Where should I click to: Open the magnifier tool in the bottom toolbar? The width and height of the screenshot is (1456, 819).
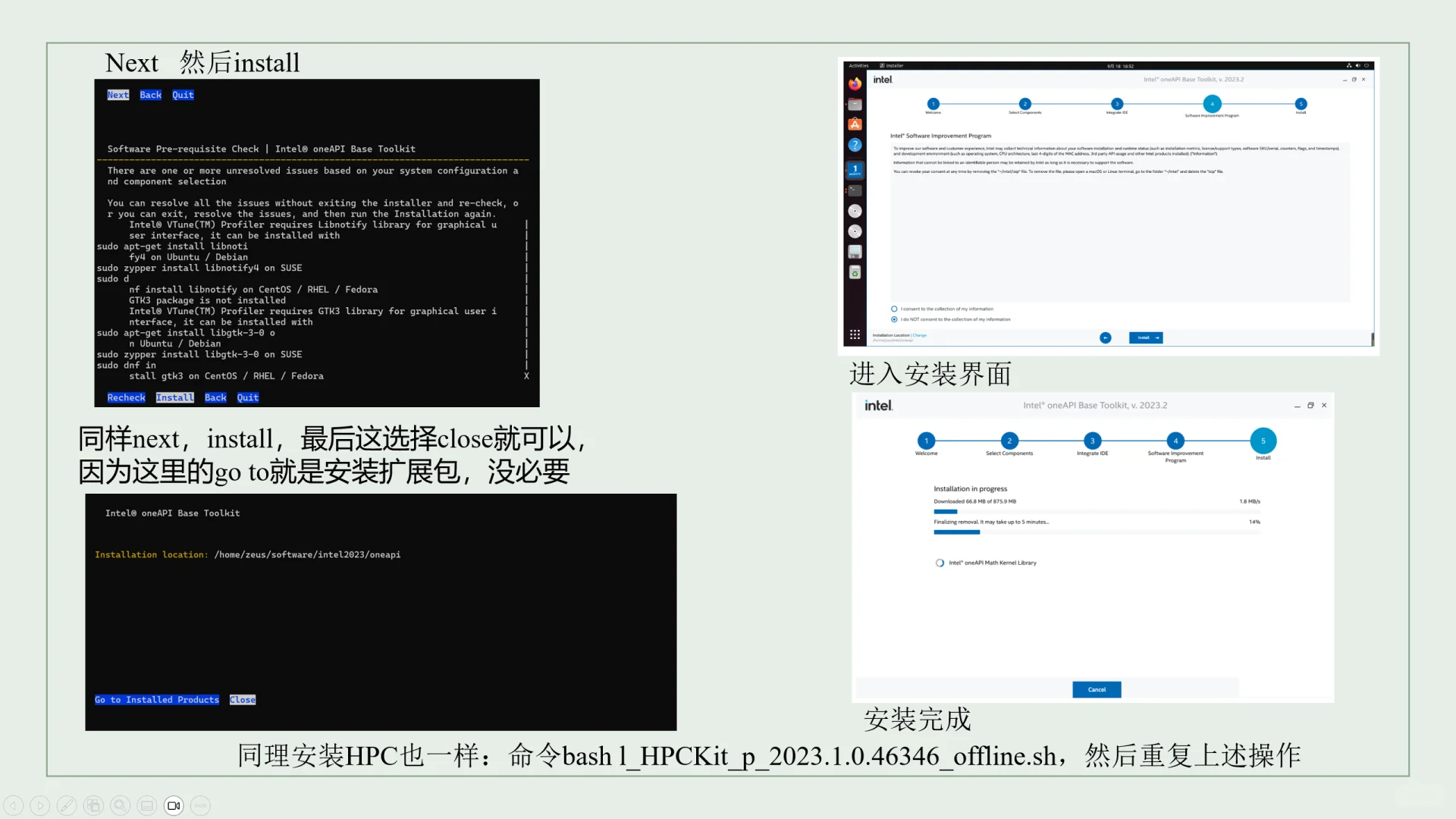pyautogui.click(x=120, y=805)
